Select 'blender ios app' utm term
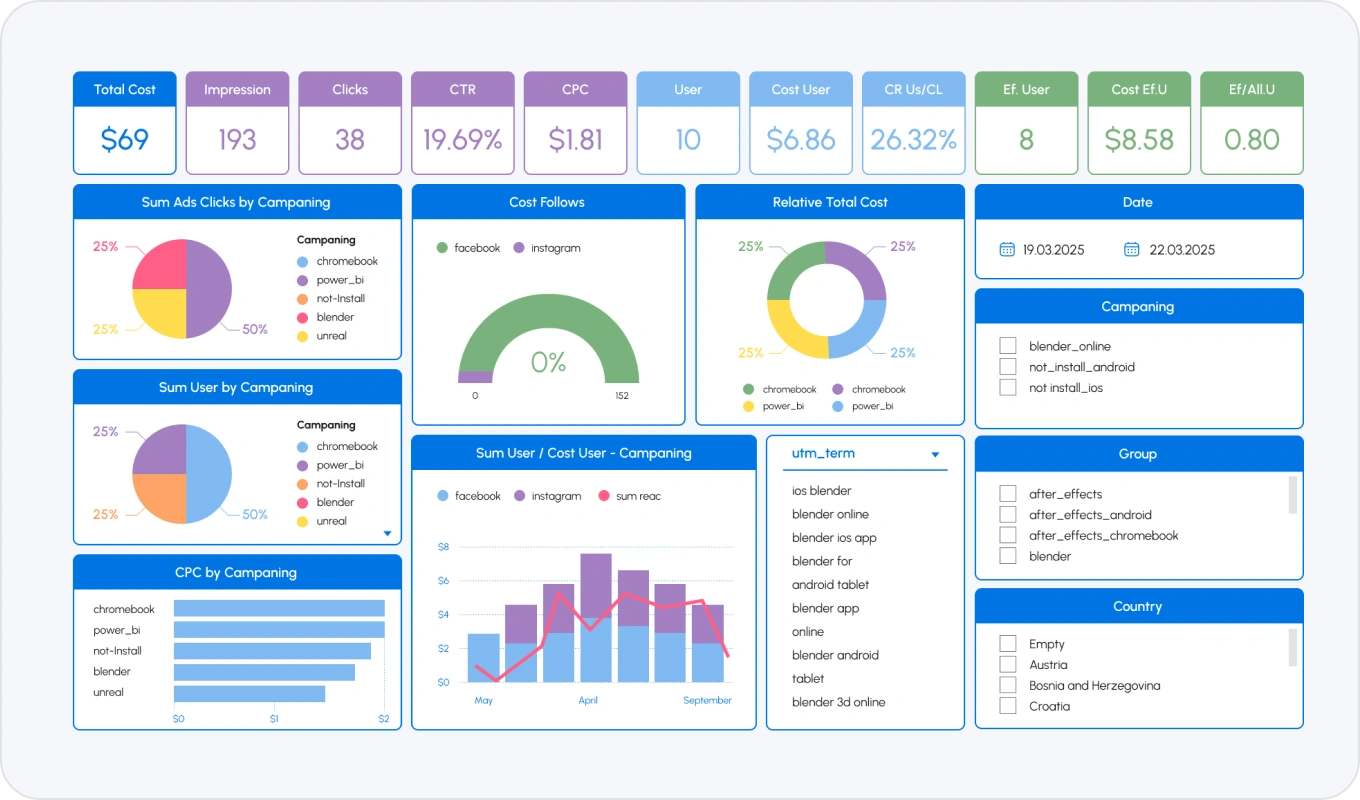1360x800 pixels. (834, 538)
